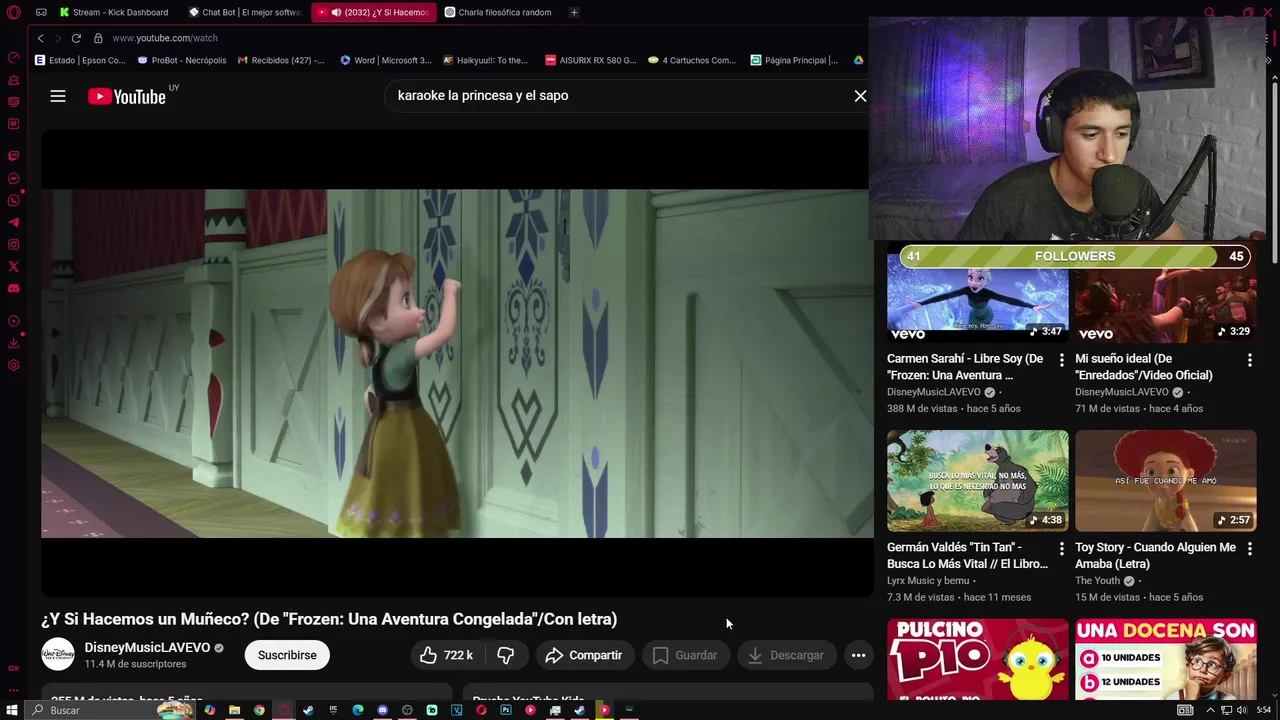Image resolution: width=1280 pixels, height=720 pixels.
Task: Open more actions menu under video
Action: pos(858,655)
